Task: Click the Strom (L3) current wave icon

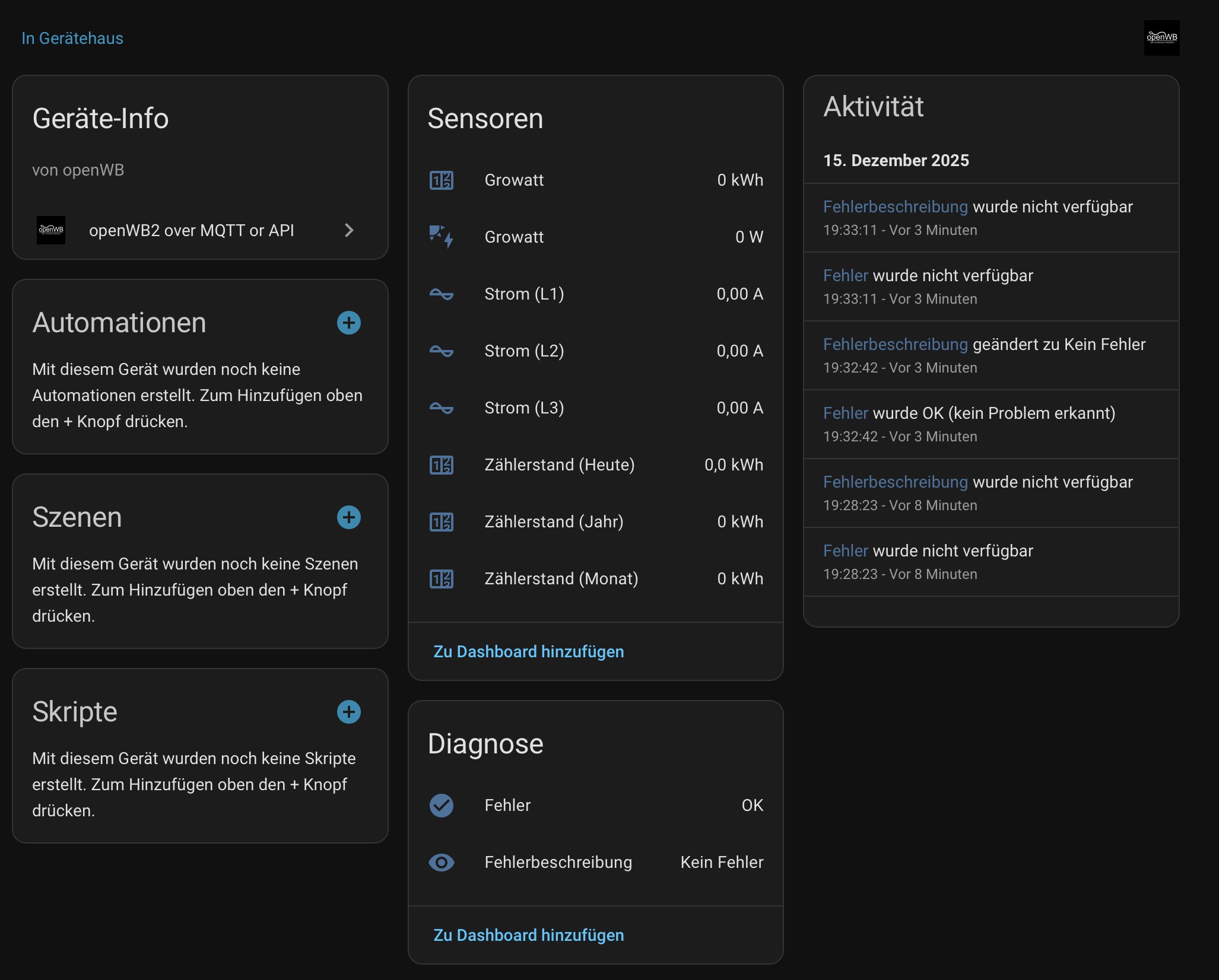Action: coord(441,408)
